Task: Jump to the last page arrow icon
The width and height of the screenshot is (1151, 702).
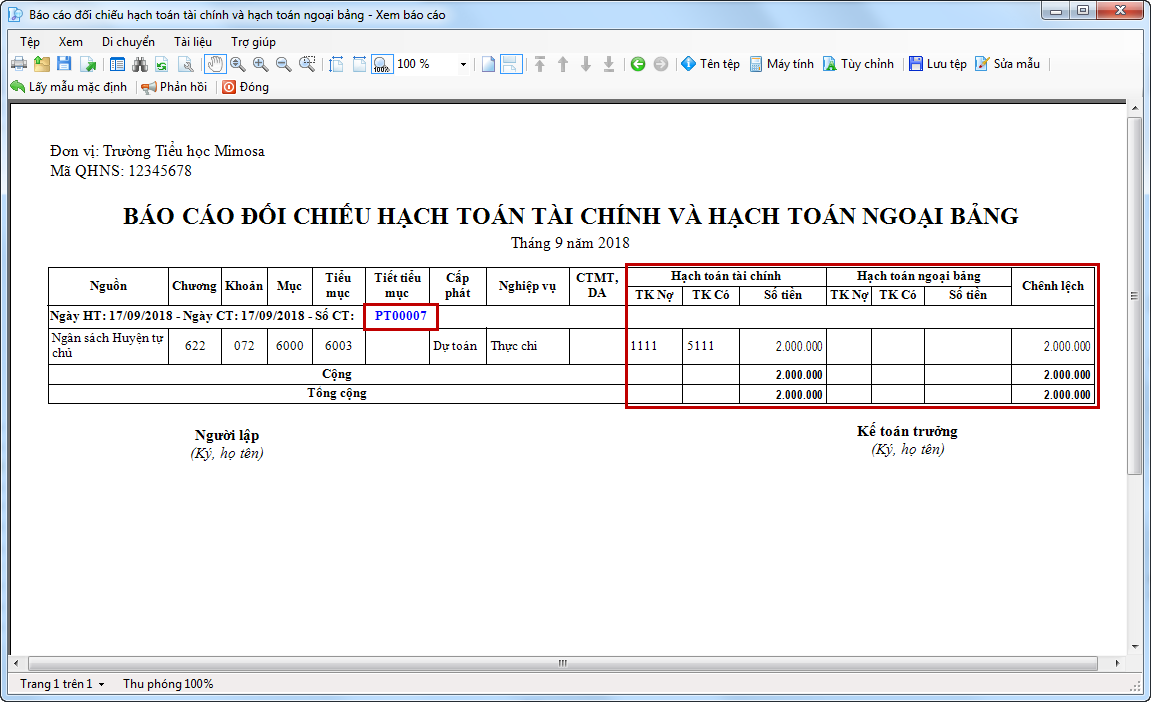Action: (x=609, y=64)
